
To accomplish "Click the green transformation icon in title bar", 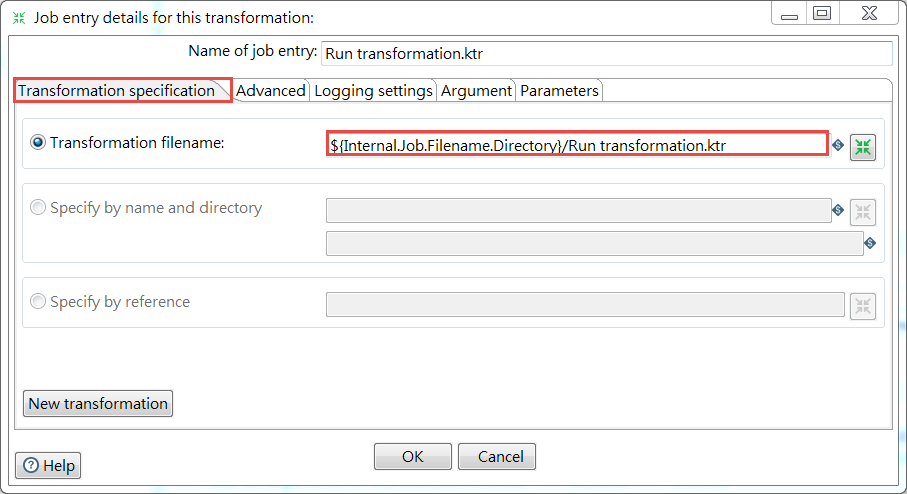I will point(19,18).
